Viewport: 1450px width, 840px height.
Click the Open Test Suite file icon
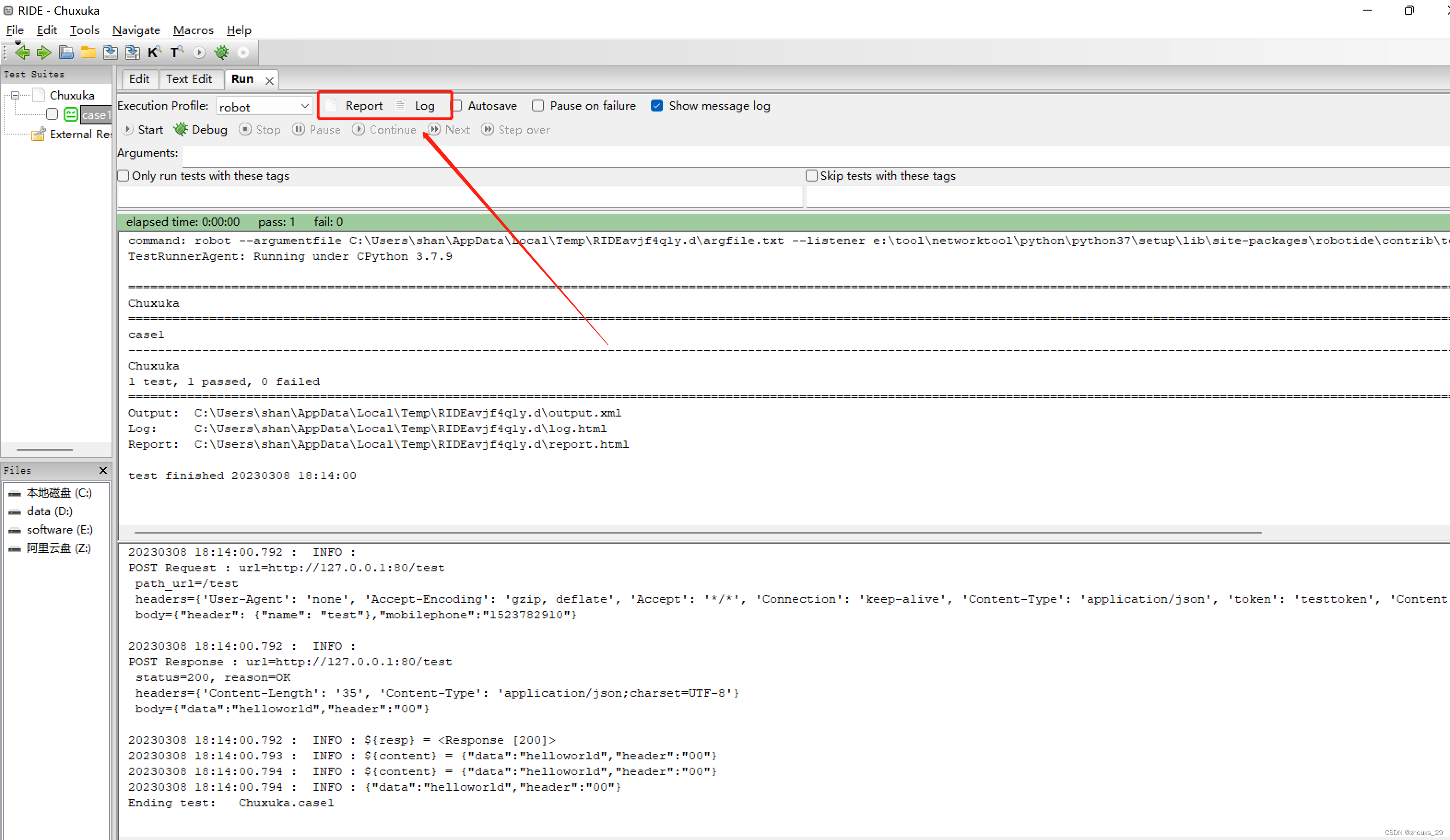tap(66, 53)
